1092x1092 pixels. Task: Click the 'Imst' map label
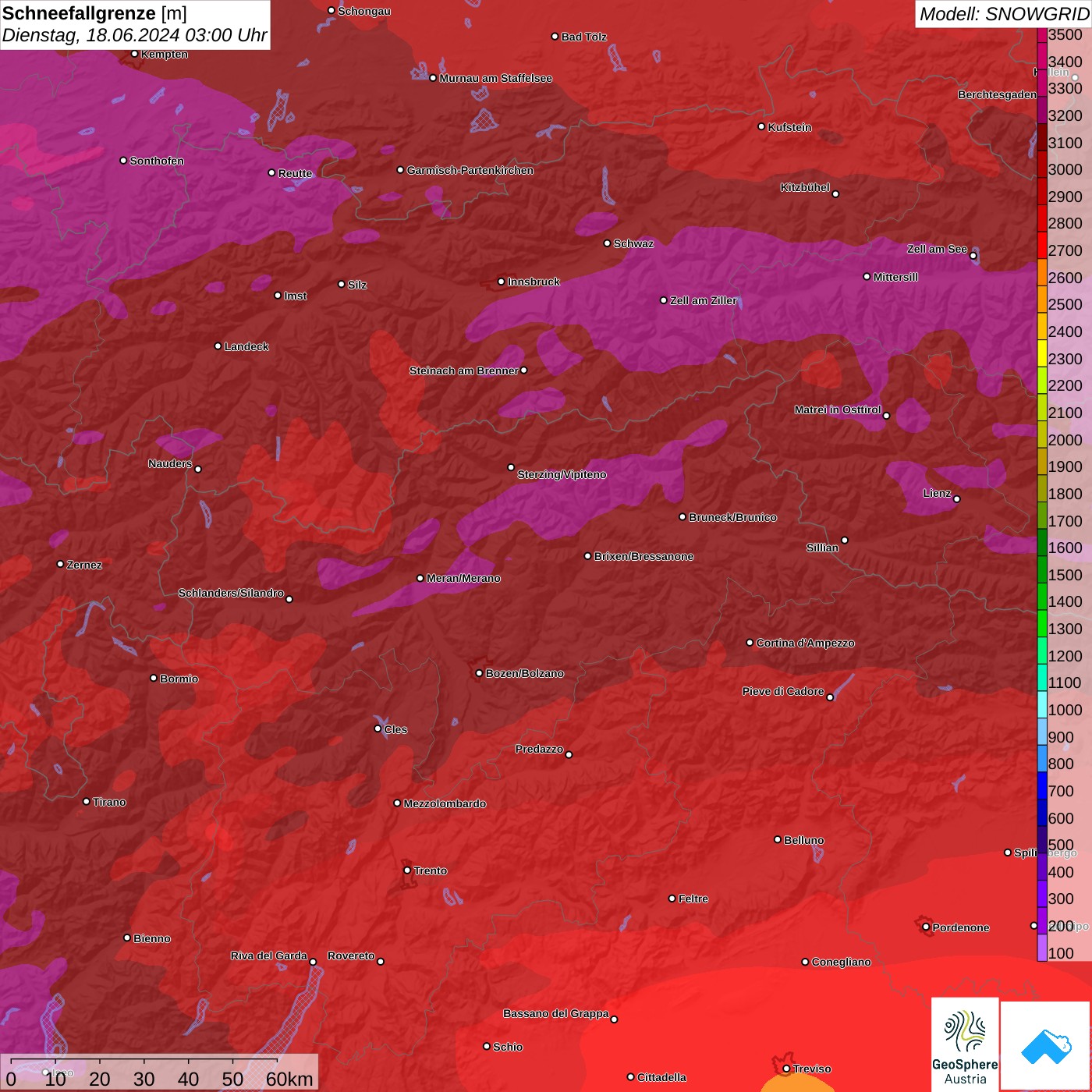pos(296,296)
